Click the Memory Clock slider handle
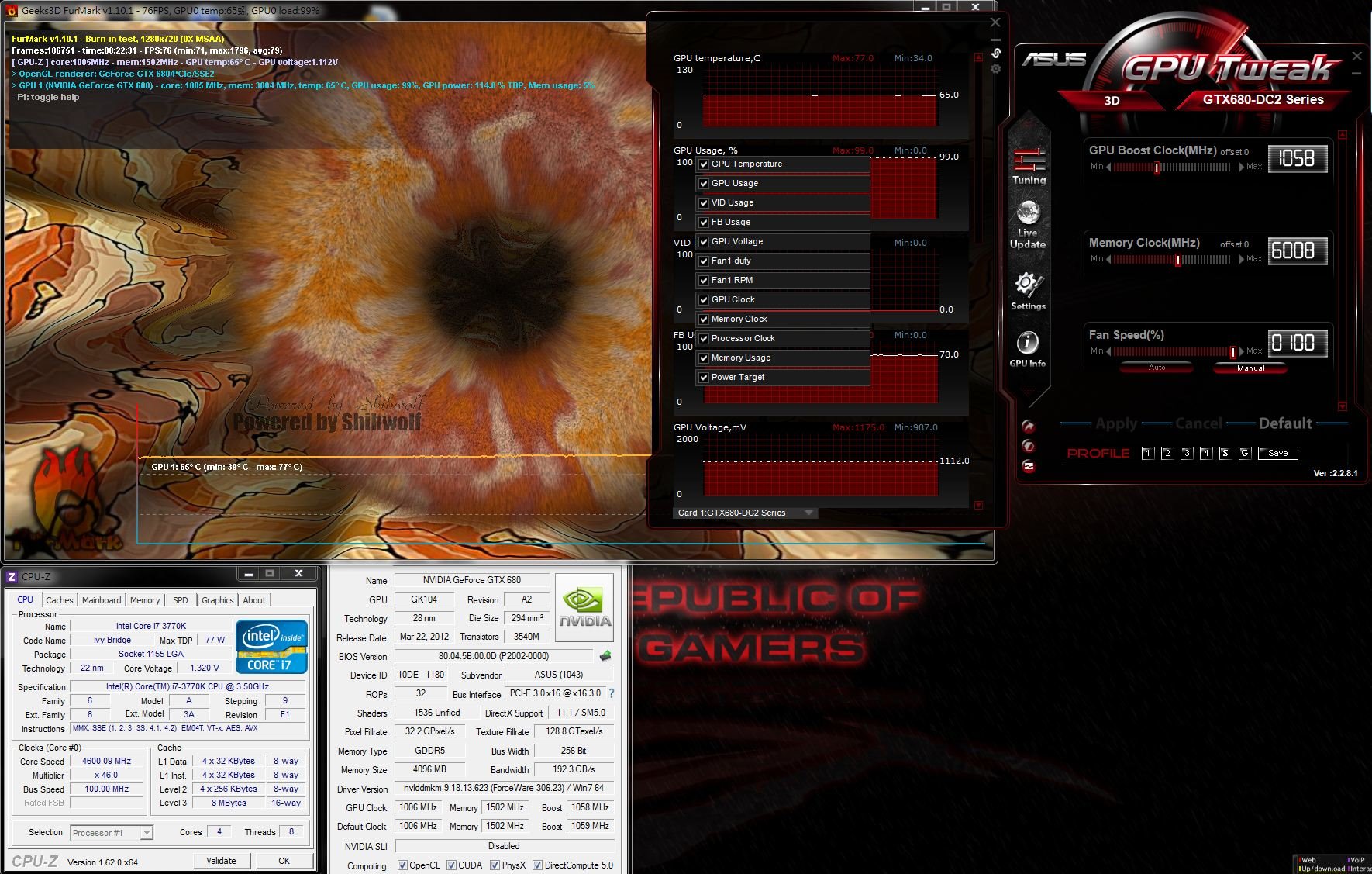The width and height of the screenshot is (1372, 874). (x=1178, y=260)
